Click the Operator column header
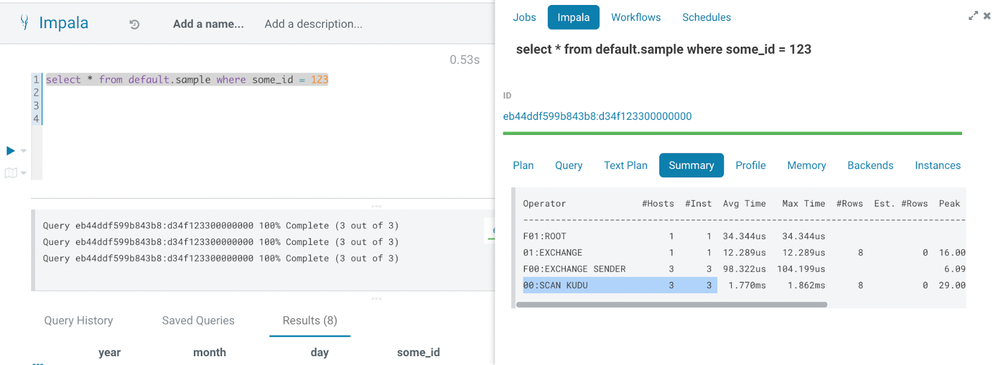The image size is (998, 365). point(544,204)
